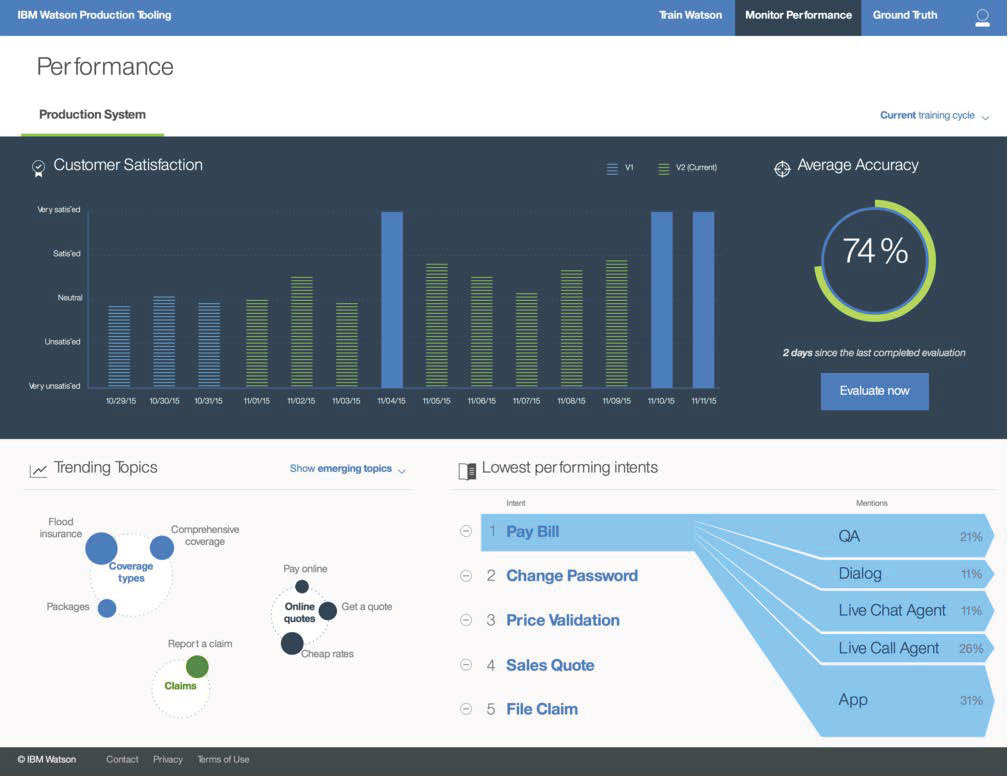Select the Get a quote topic bubble

(x=328, y=611)
